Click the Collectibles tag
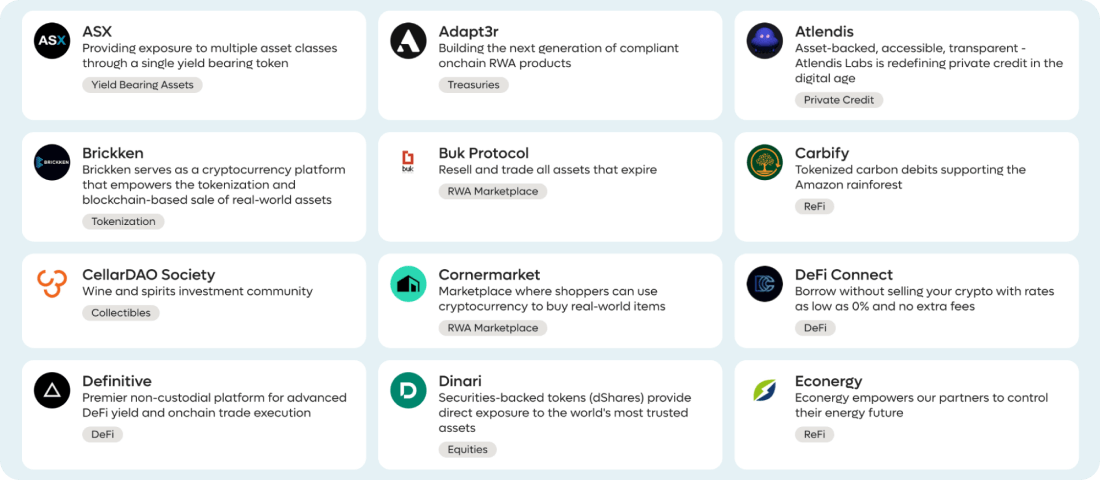 [121, 313]
